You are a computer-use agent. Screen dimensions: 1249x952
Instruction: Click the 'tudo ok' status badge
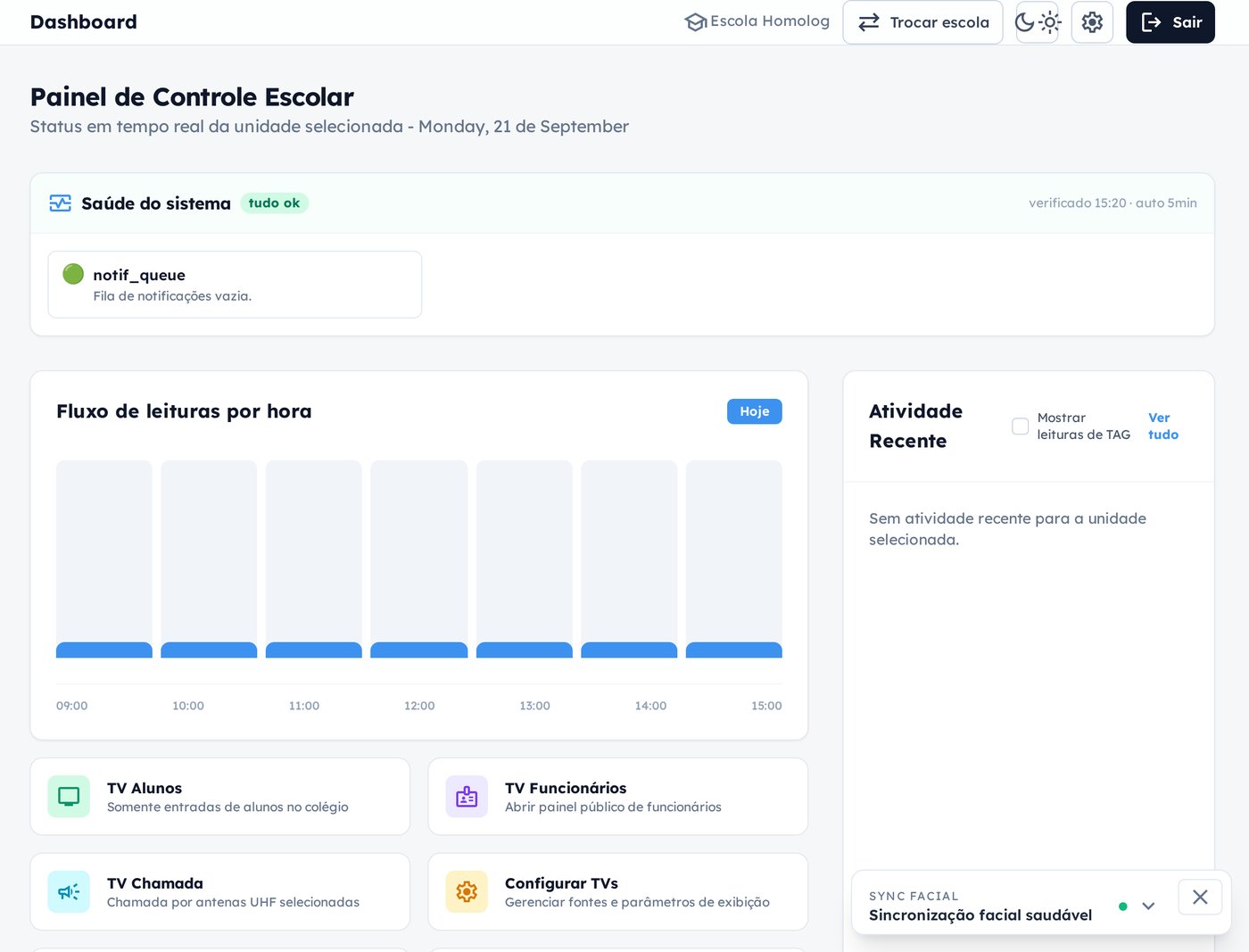tap(274, 203)
